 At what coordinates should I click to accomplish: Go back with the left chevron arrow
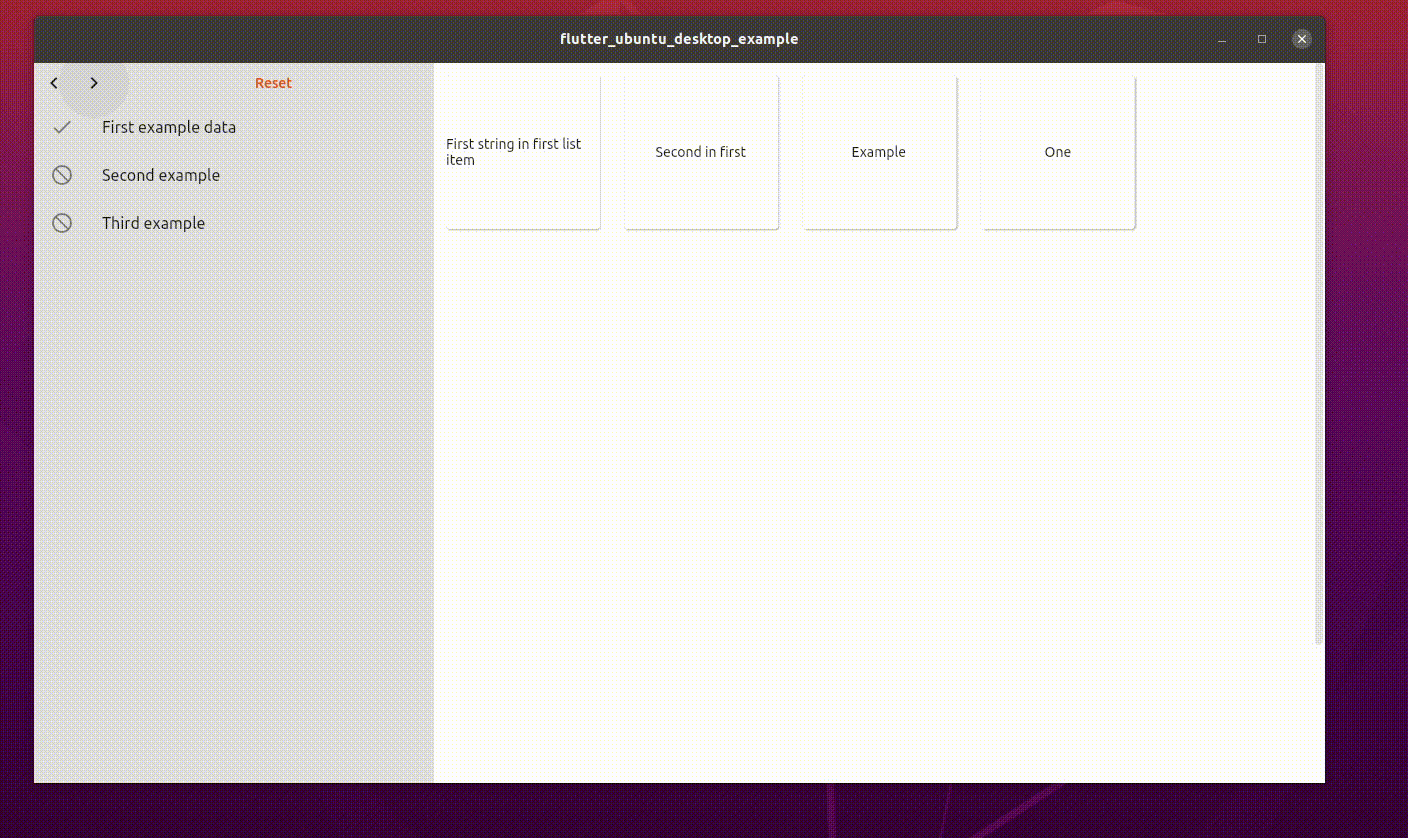tap(54, 83)
